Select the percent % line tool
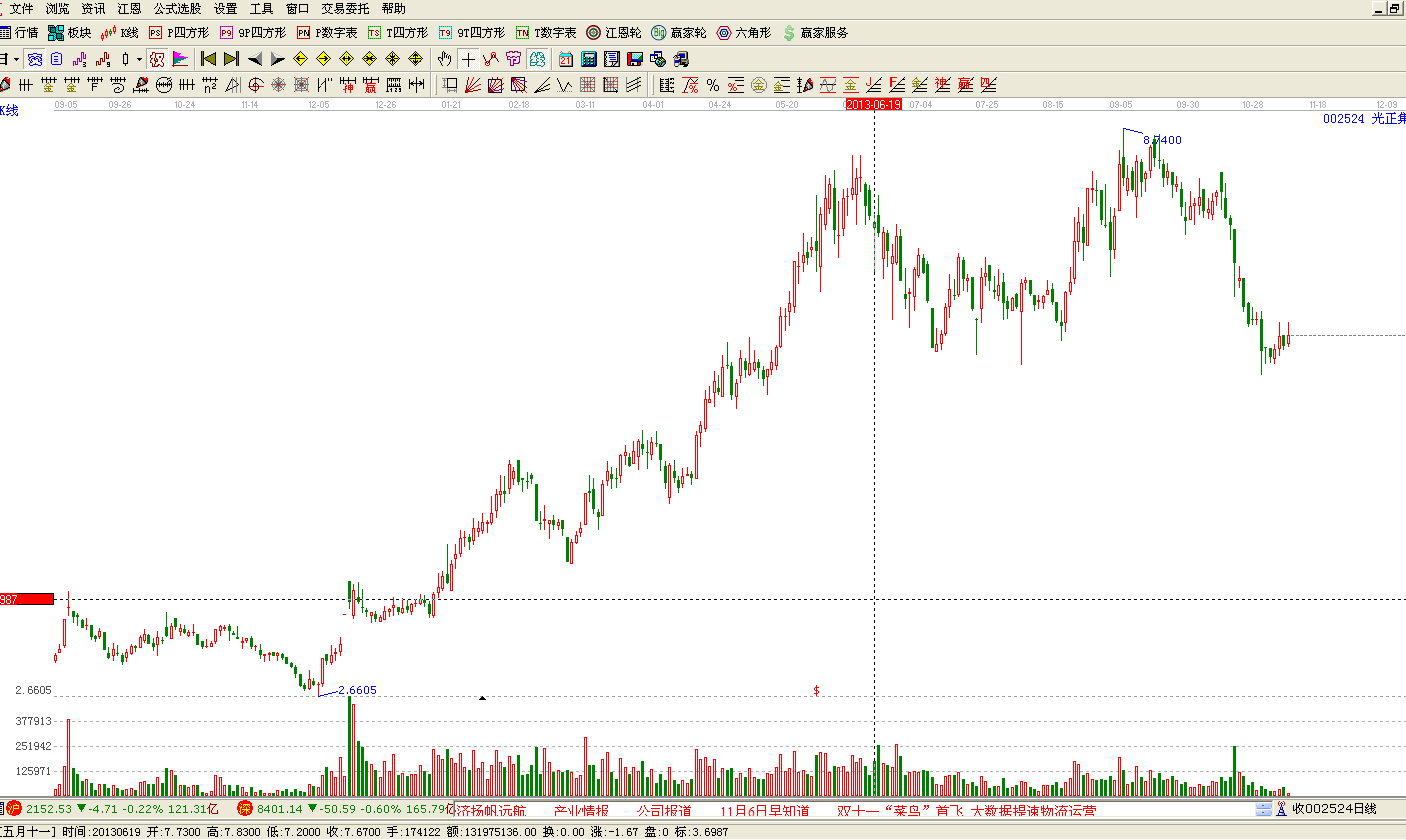The height and width of the screenshot is (840, 1406). pos(713,85)
